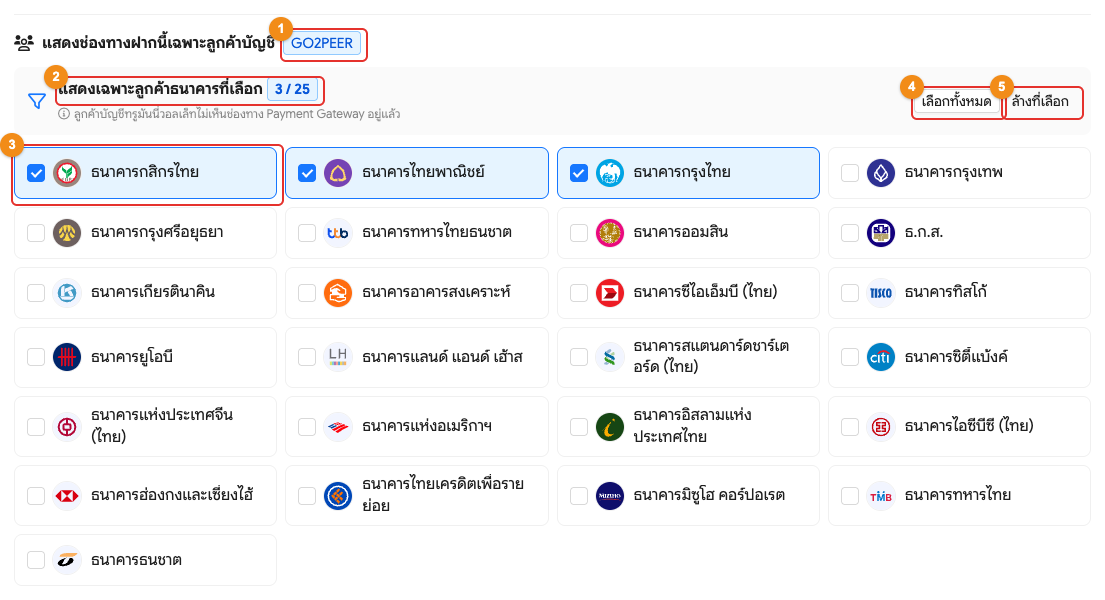Click the green Islamic Bank crescent logo

click(610, 427)
